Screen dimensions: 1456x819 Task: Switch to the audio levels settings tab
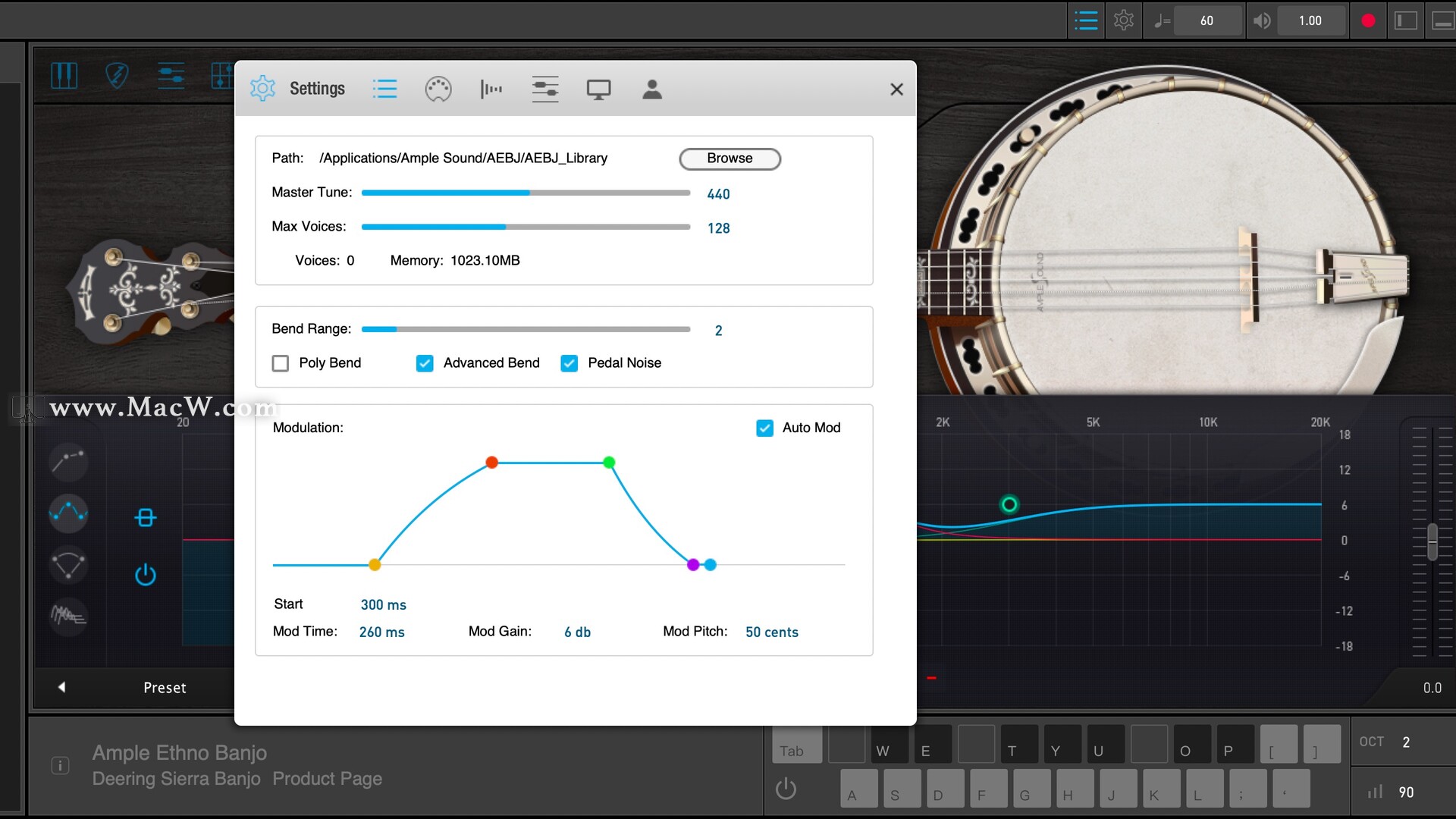point(491,89)
